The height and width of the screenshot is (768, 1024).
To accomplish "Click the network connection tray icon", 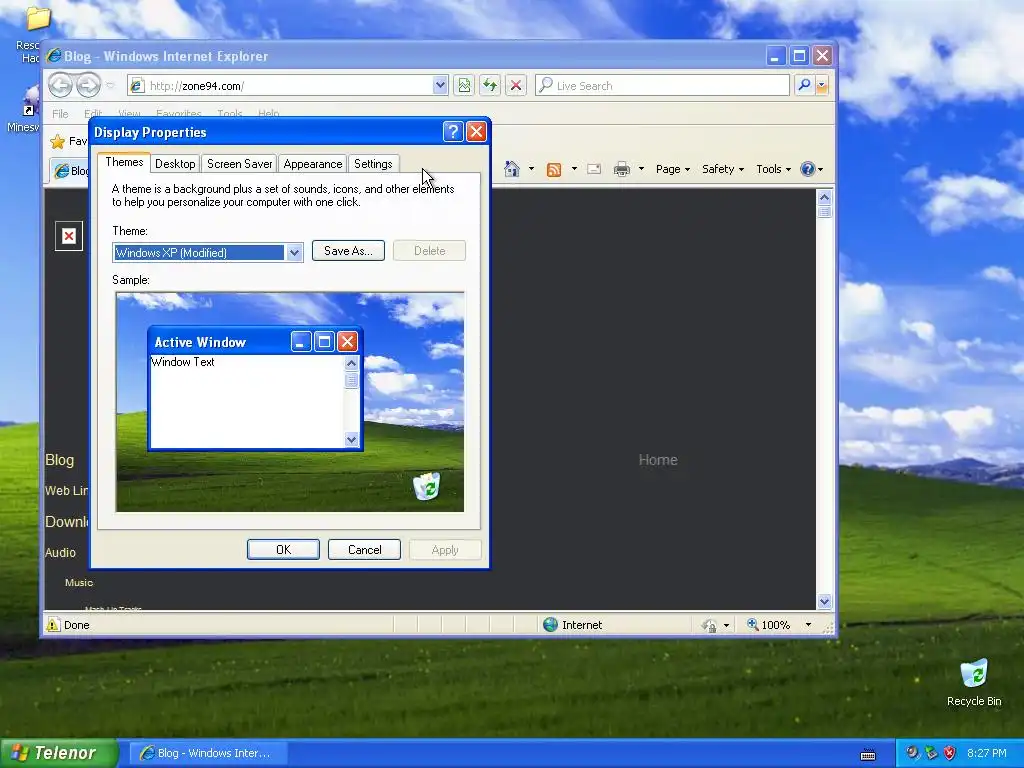I will 931,753.
